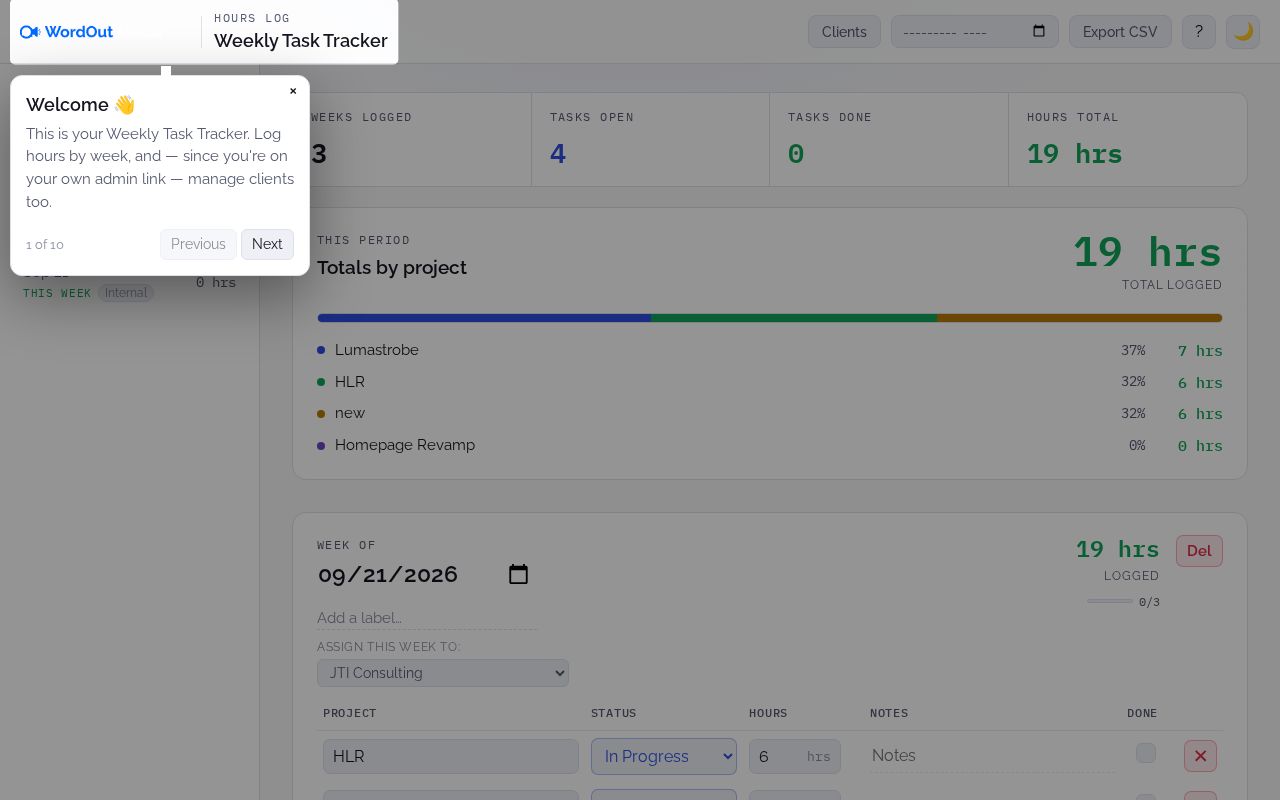
Task: Click the blue Lumastrobe segment of totals bar
Action: (x=484, y=318)
